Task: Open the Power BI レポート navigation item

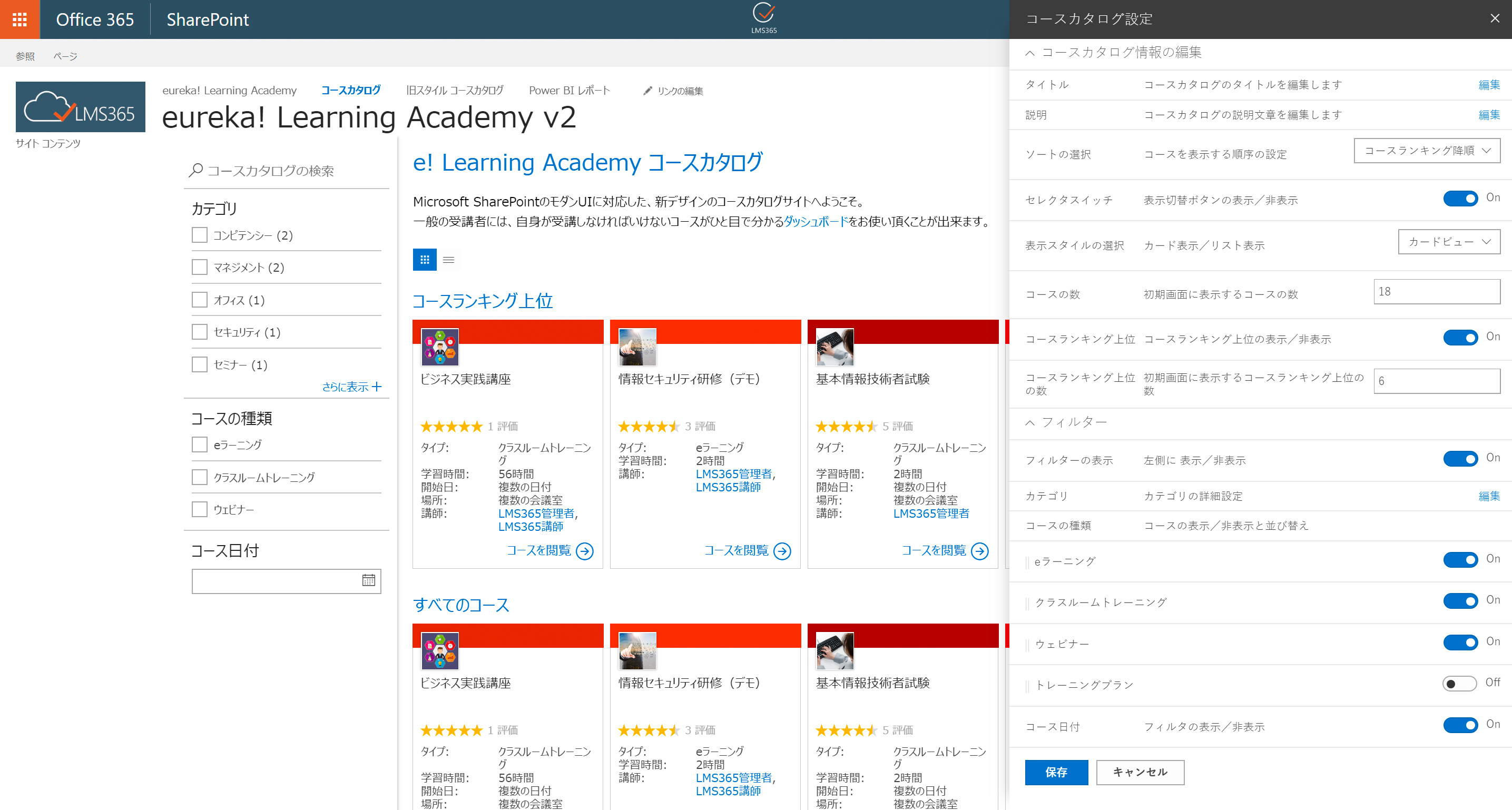Action: [x=569, y=91]
